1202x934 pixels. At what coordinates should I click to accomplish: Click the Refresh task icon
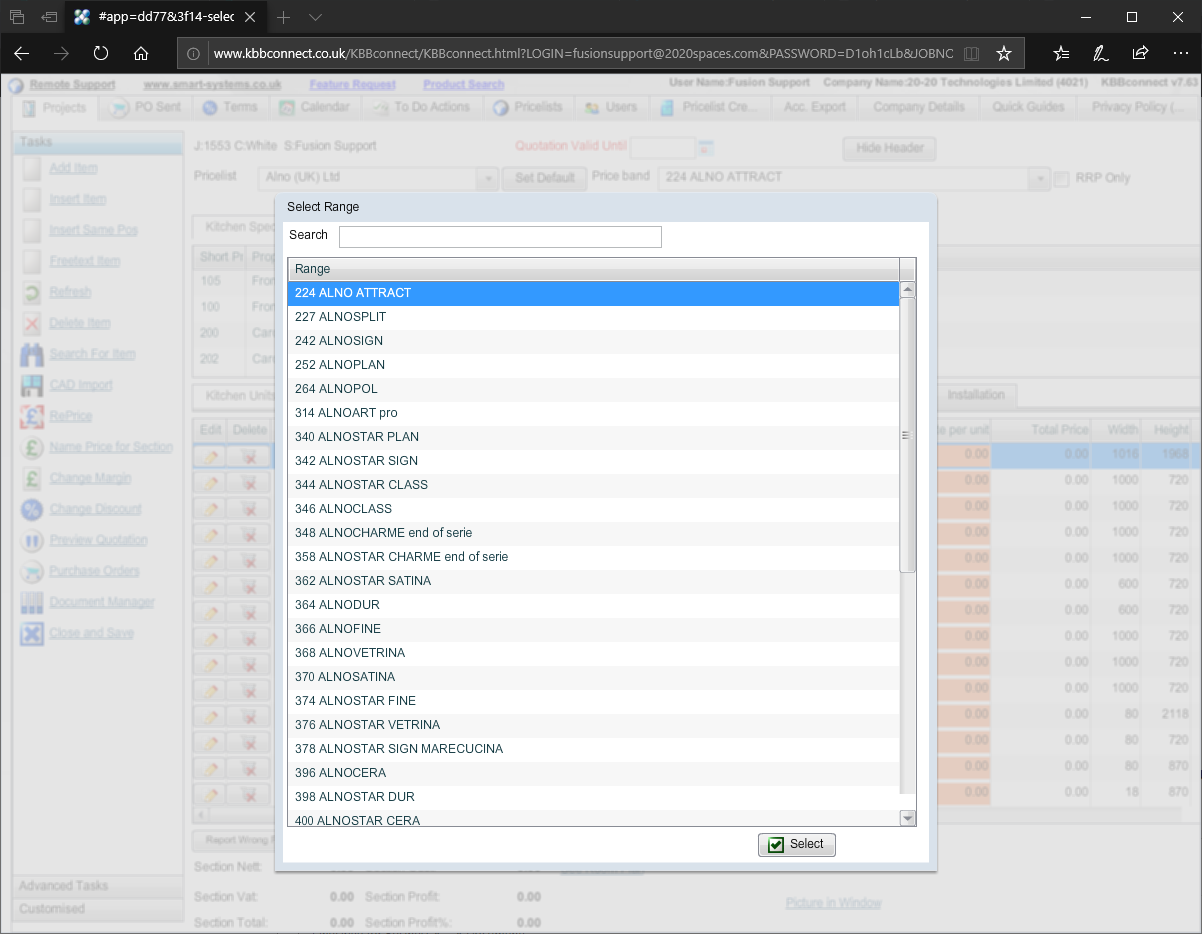pyautogui.click(x=32, y=293)
